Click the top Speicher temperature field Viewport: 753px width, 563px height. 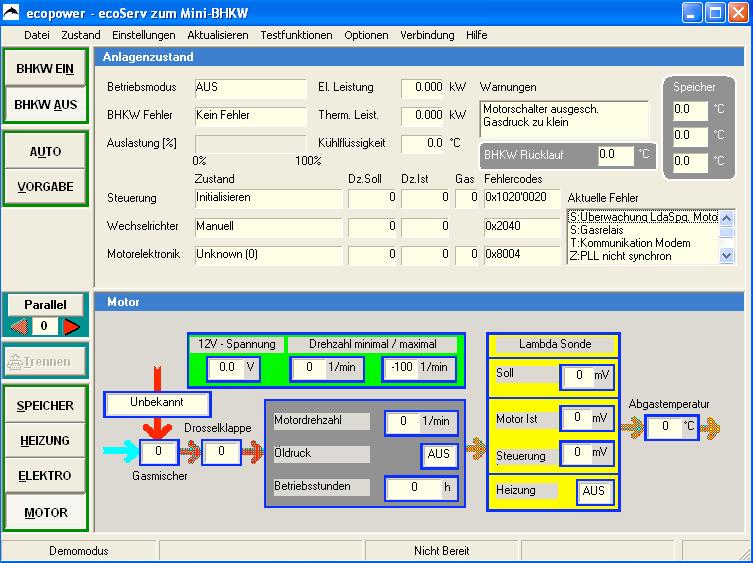(x=690, y=110)
